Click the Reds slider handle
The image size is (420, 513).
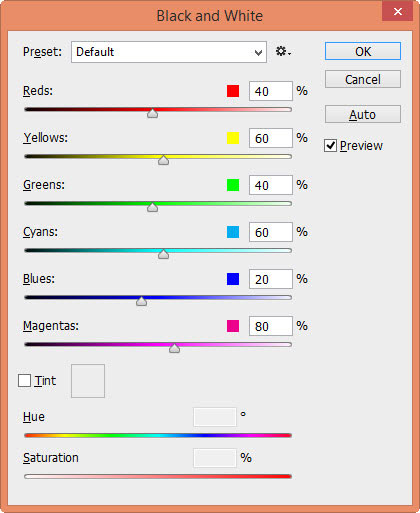pos(153,113)
